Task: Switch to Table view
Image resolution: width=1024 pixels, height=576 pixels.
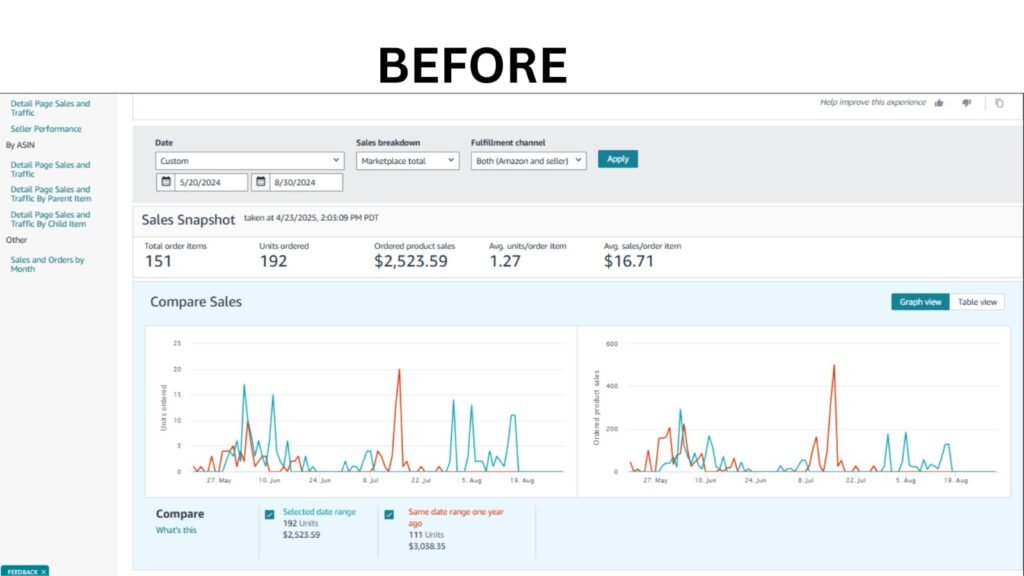Action: point(977,302)
